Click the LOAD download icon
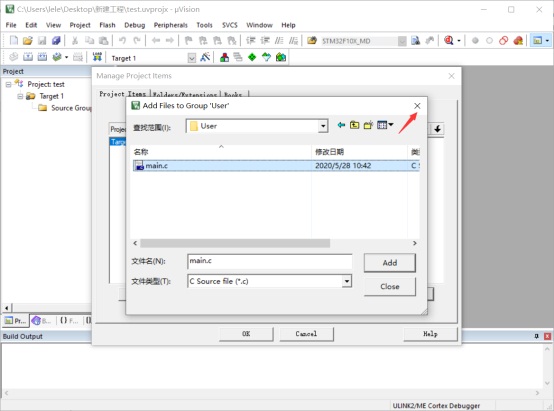The width and height of the screenshot is (554, 411). [97, 57]
